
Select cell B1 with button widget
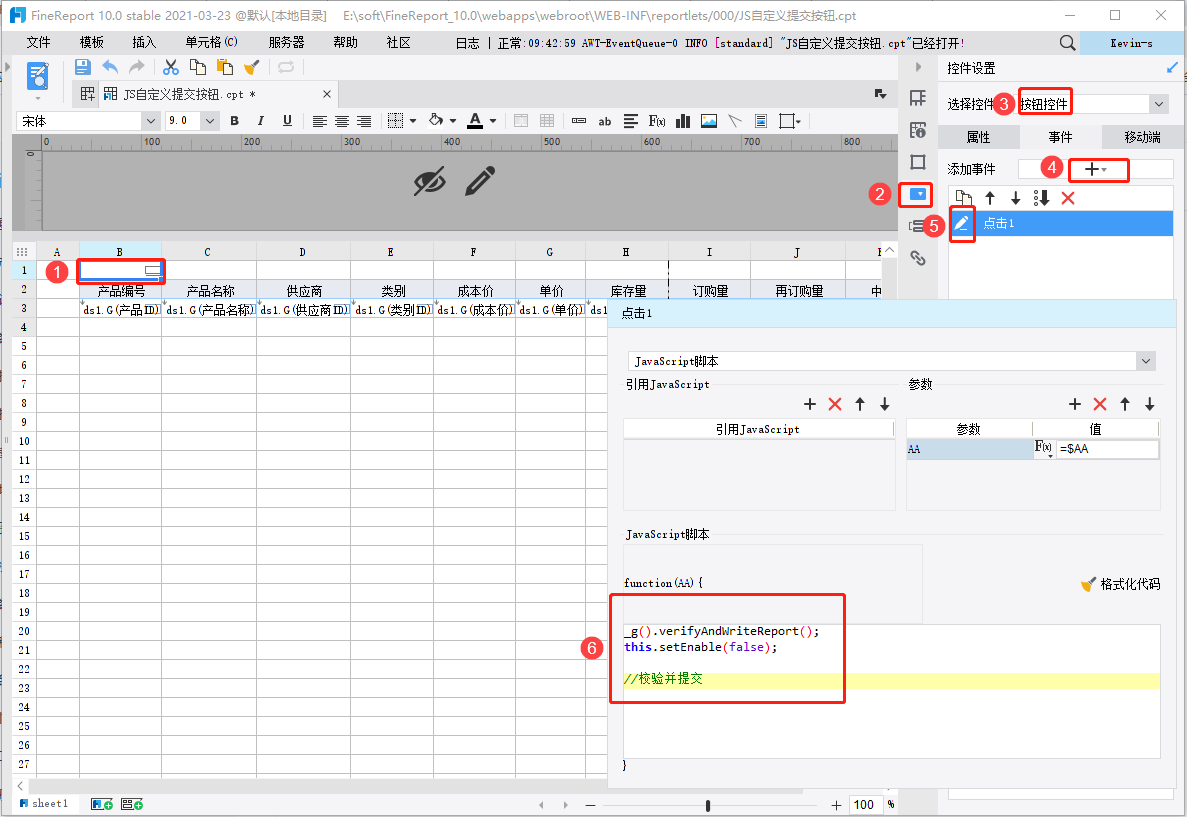pos(120,270)
